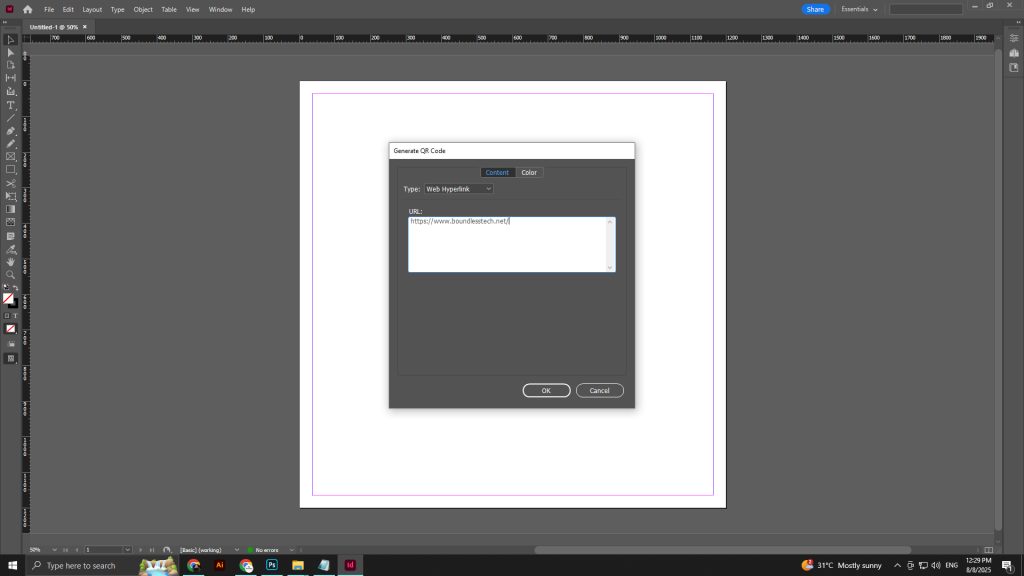Open the [Basic] (working) workspace dropdown
This screenshot has width=1024, height=576.
tap(200, 549)
